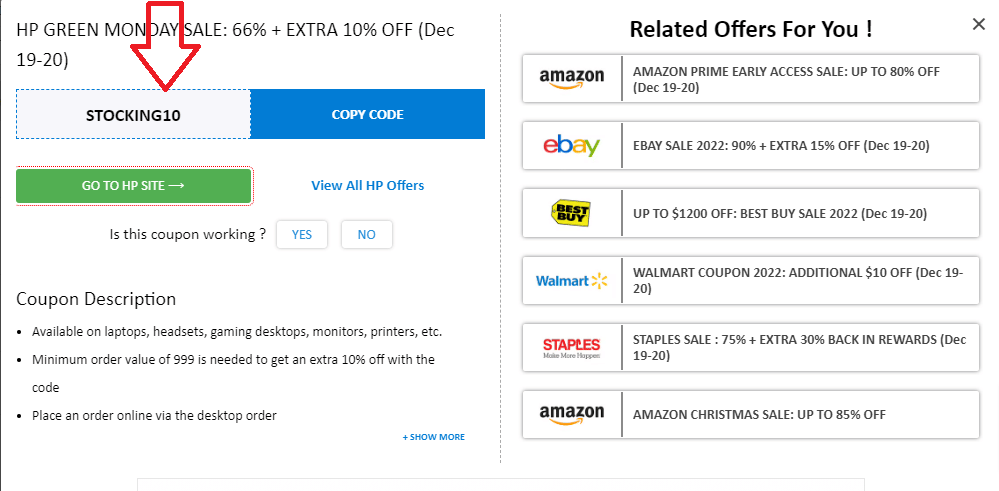
Task: Expand description with Show More
Action: coord(434,437)
